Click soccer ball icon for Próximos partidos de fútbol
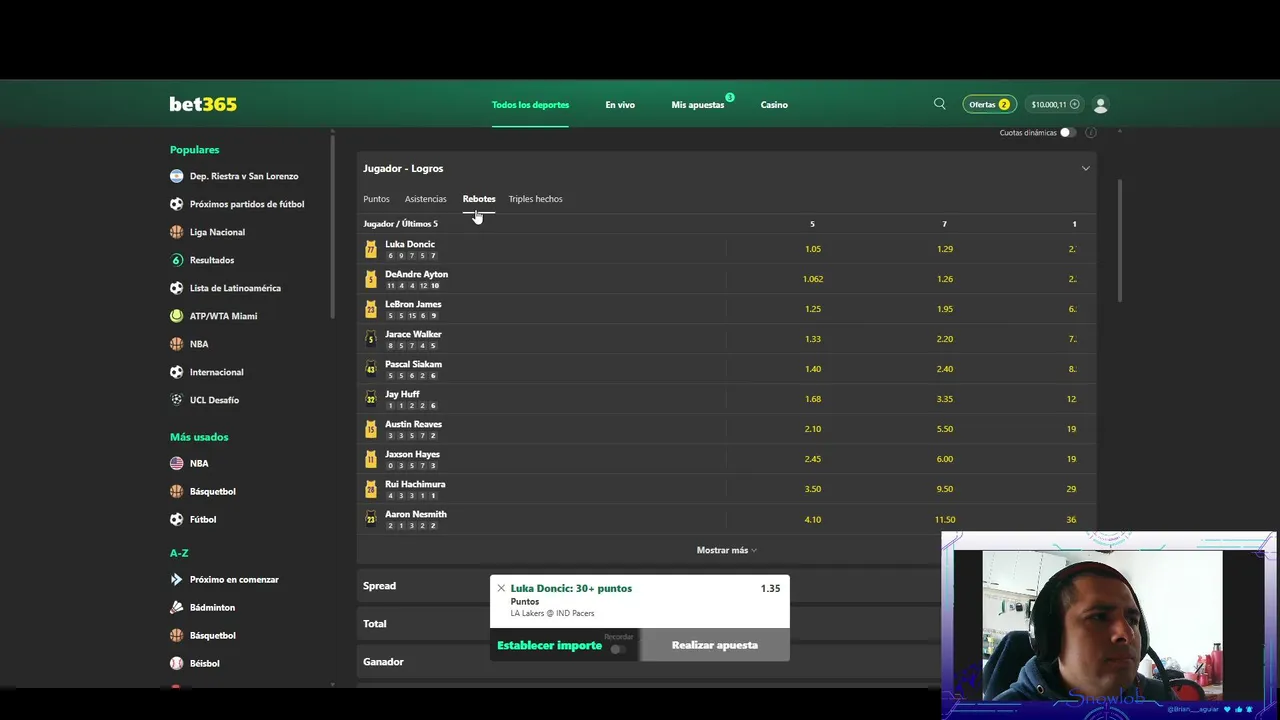 (177, 204)
